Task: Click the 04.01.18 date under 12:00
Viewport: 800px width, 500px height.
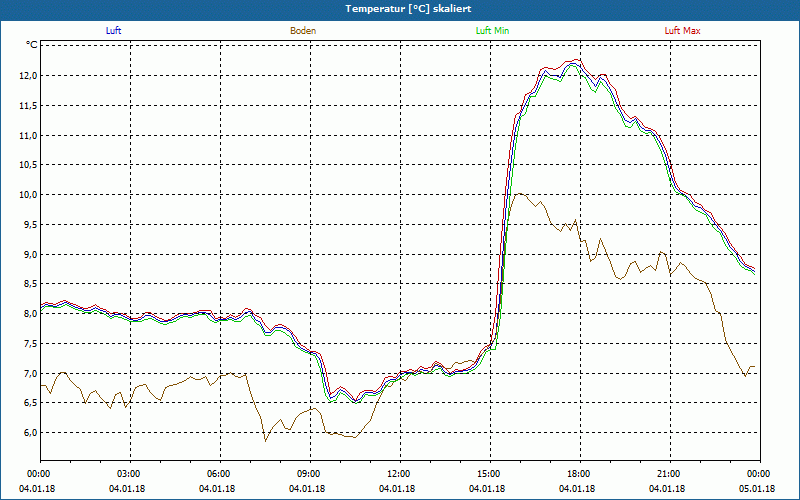Action: 397,489
